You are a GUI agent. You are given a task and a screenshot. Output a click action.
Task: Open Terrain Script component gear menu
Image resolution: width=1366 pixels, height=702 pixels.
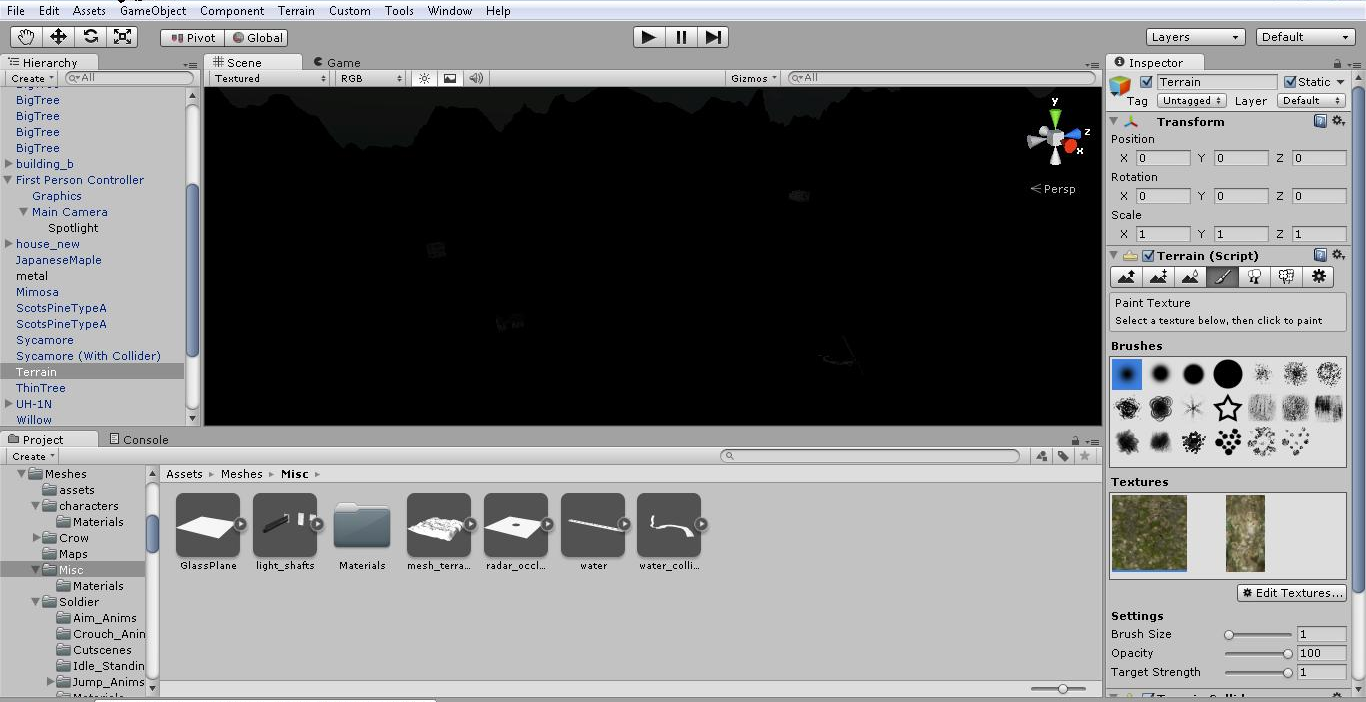click(1337, 255)
